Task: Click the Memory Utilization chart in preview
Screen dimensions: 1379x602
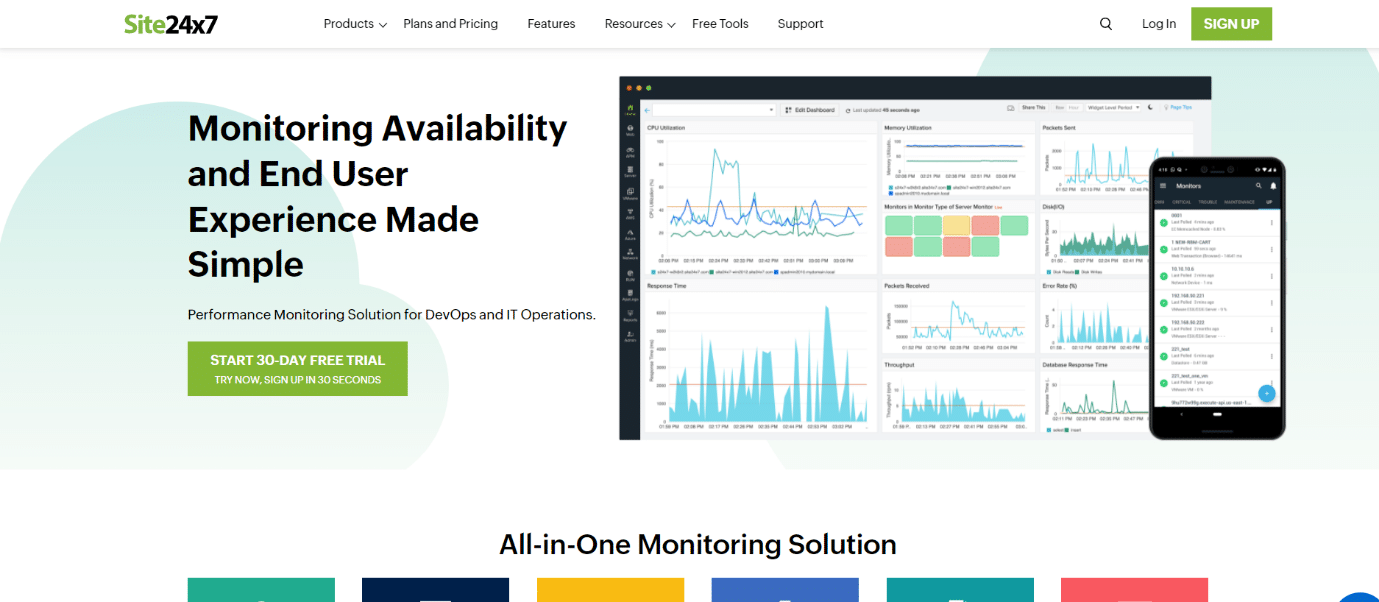Action: coord(958,159)
